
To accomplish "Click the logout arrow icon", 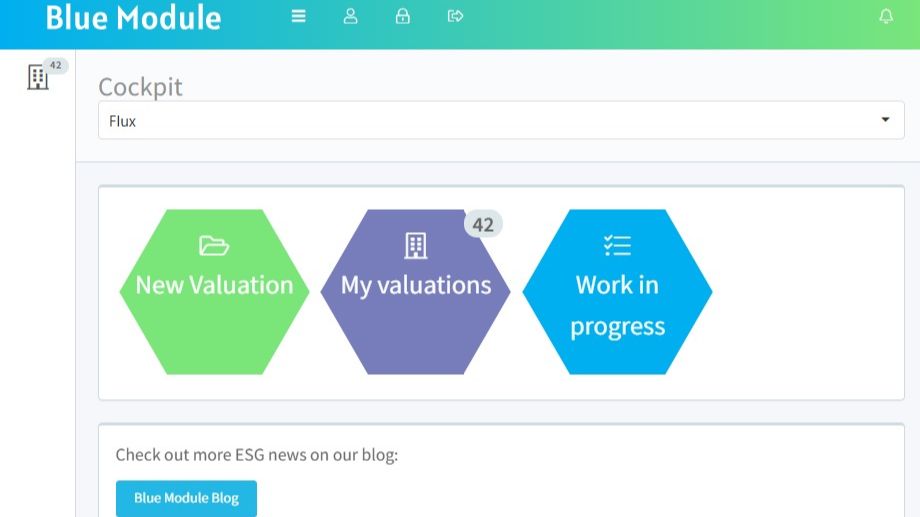I will [x=455, y=16].
